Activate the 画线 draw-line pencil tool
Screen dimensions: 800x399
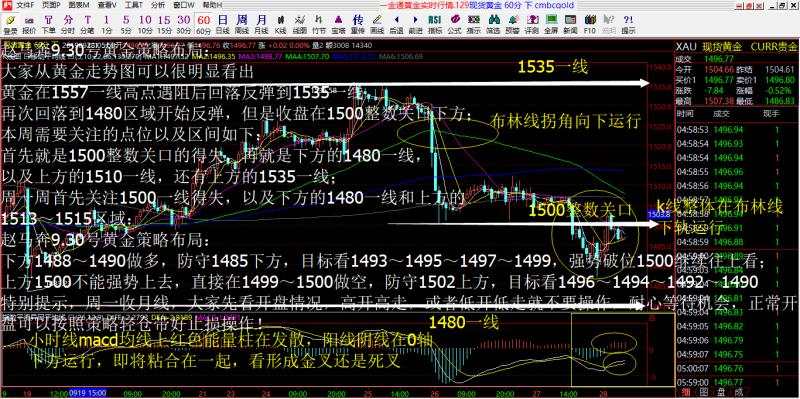point(377,24)
